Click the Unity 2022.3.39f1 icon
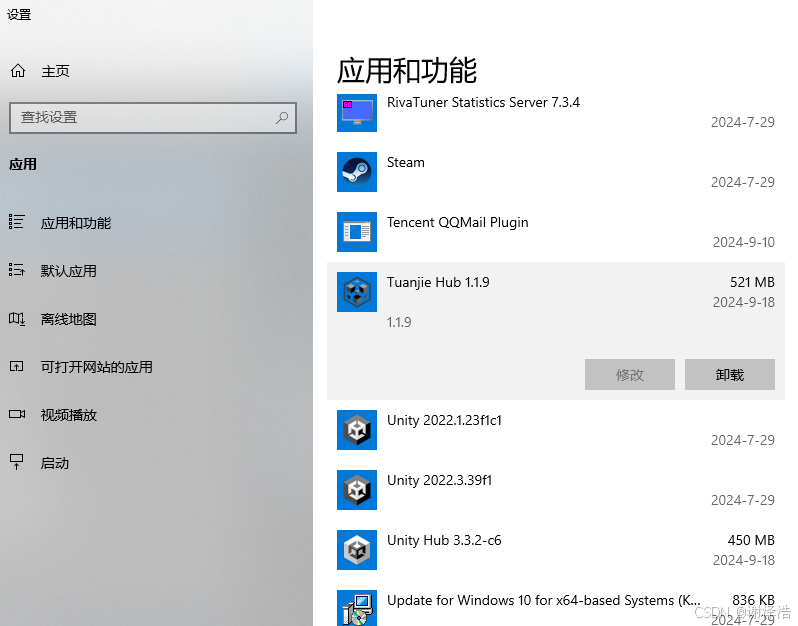 point(357,490)
